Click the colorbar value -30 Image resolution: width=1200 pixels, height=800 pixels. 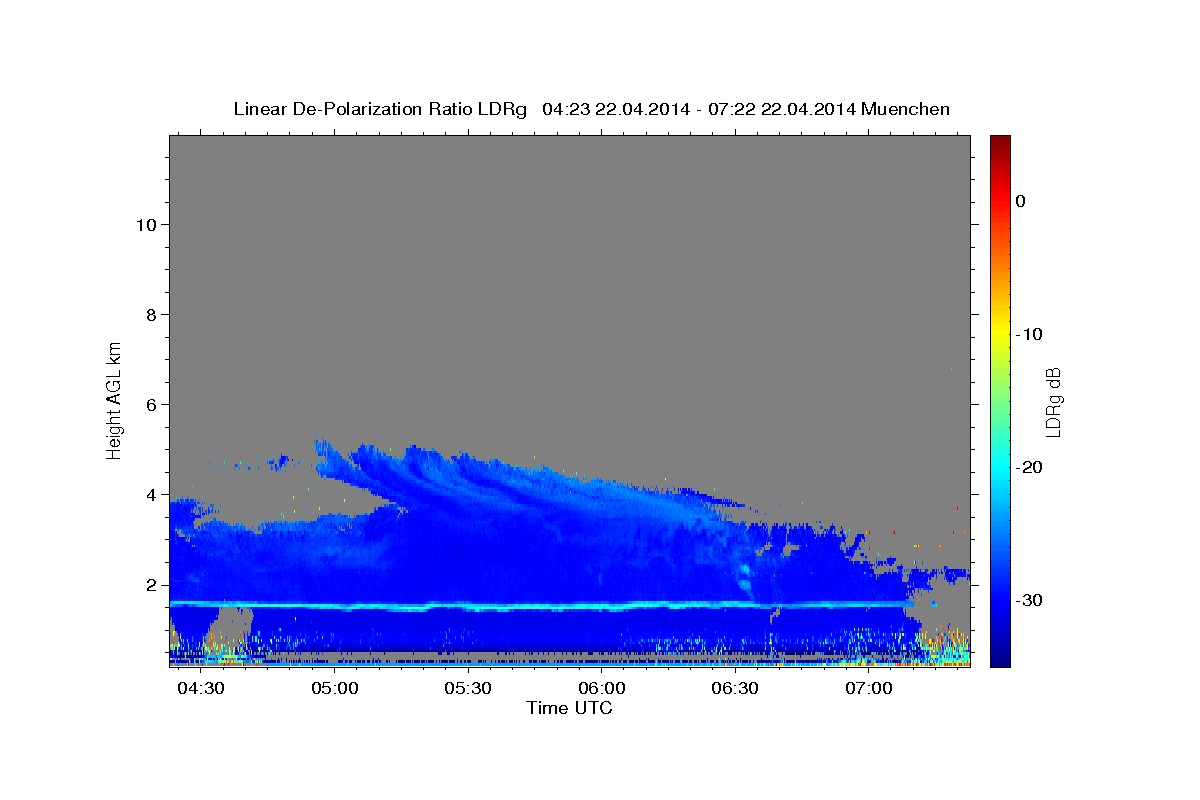point(1029,600)
